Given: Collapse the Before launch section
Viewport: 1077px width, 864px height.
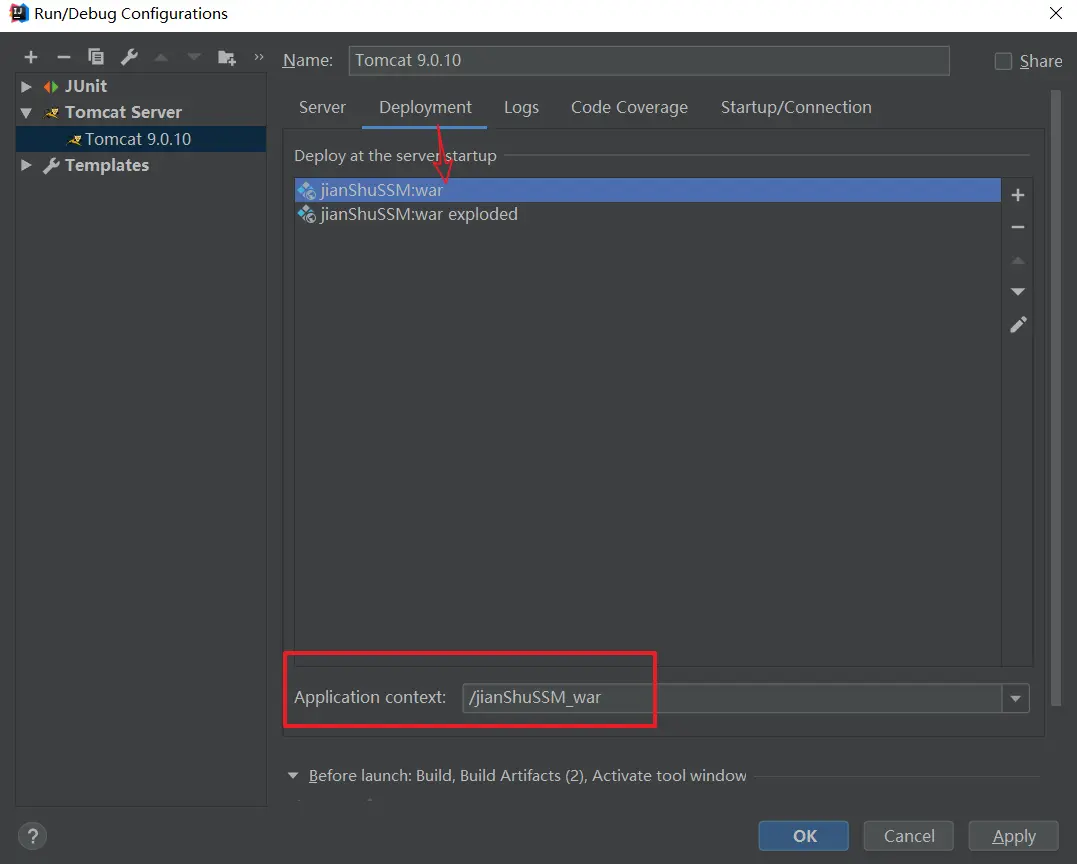Looking at the screenshot, I should coord(293,775).
